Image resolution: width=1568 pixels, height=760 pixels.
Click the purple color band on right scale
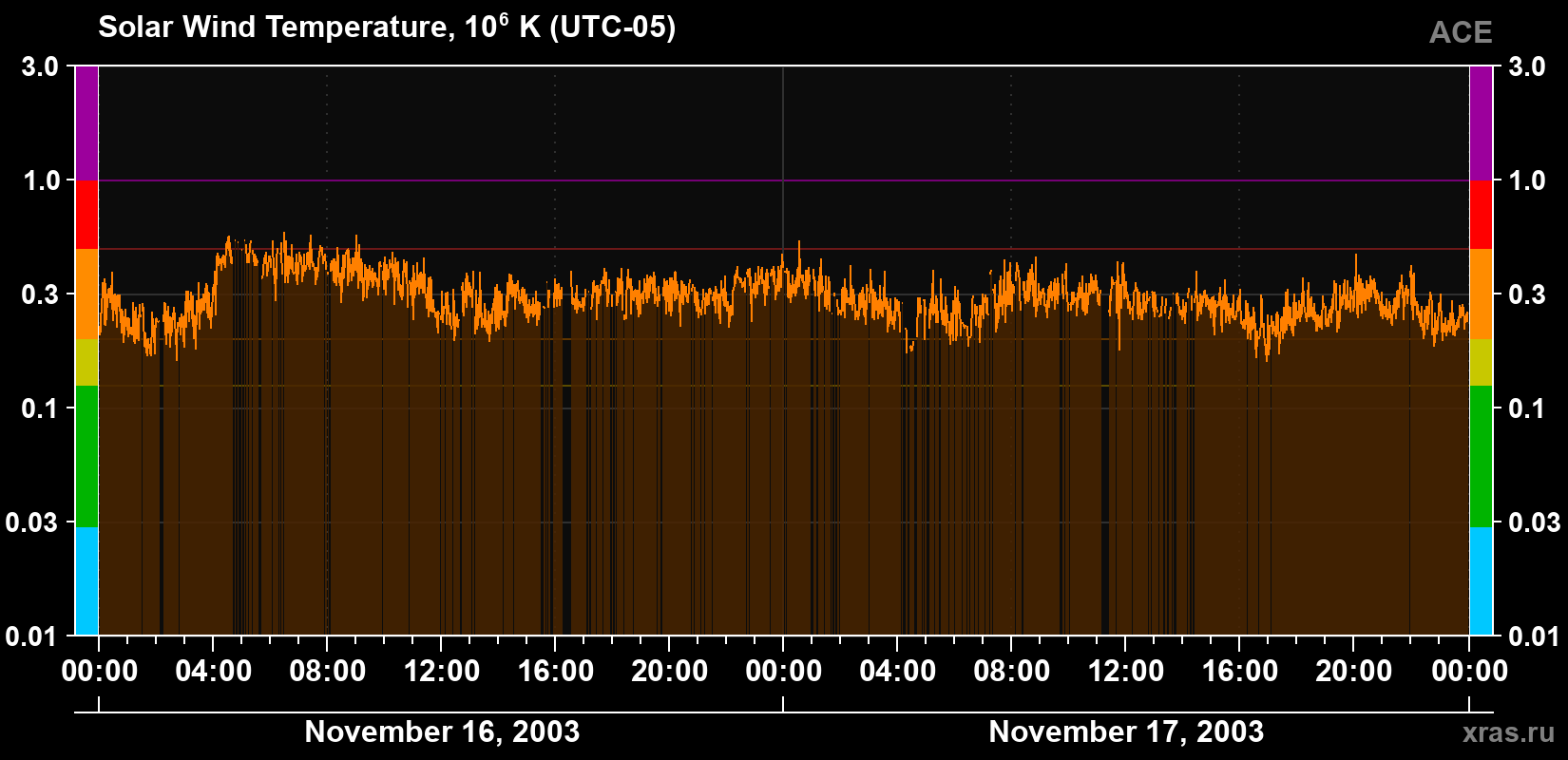(1481, 123)
